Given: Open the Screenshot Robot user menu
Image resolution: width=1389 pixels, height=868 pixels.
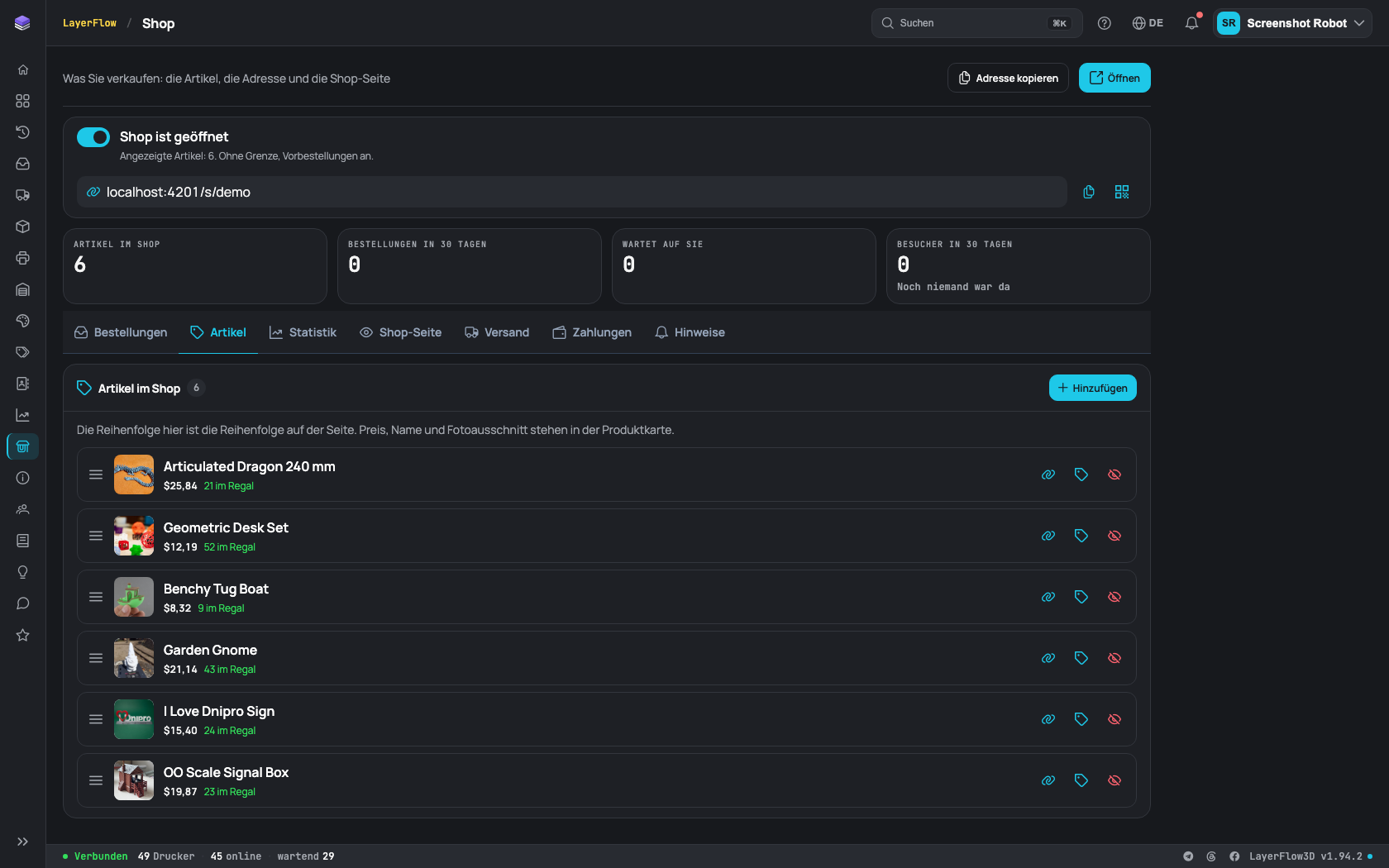Looking at the screenshot, I should coord(1292,23).
